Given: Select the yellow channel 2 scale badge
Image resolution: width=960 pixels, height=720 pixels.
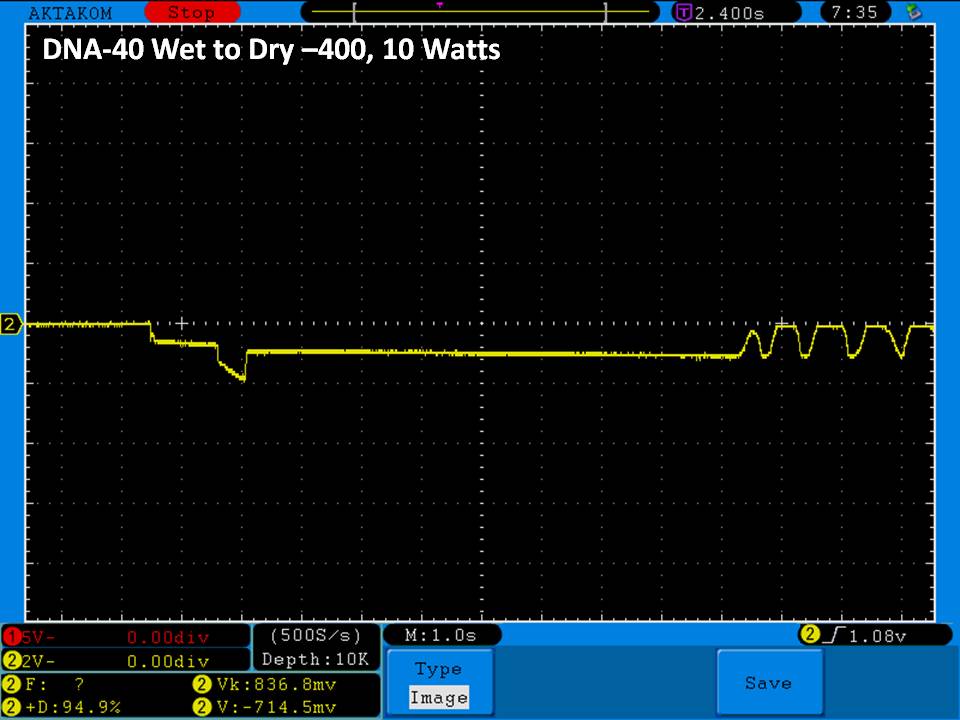Looking at the screenshot, I should tap(13, 661).
